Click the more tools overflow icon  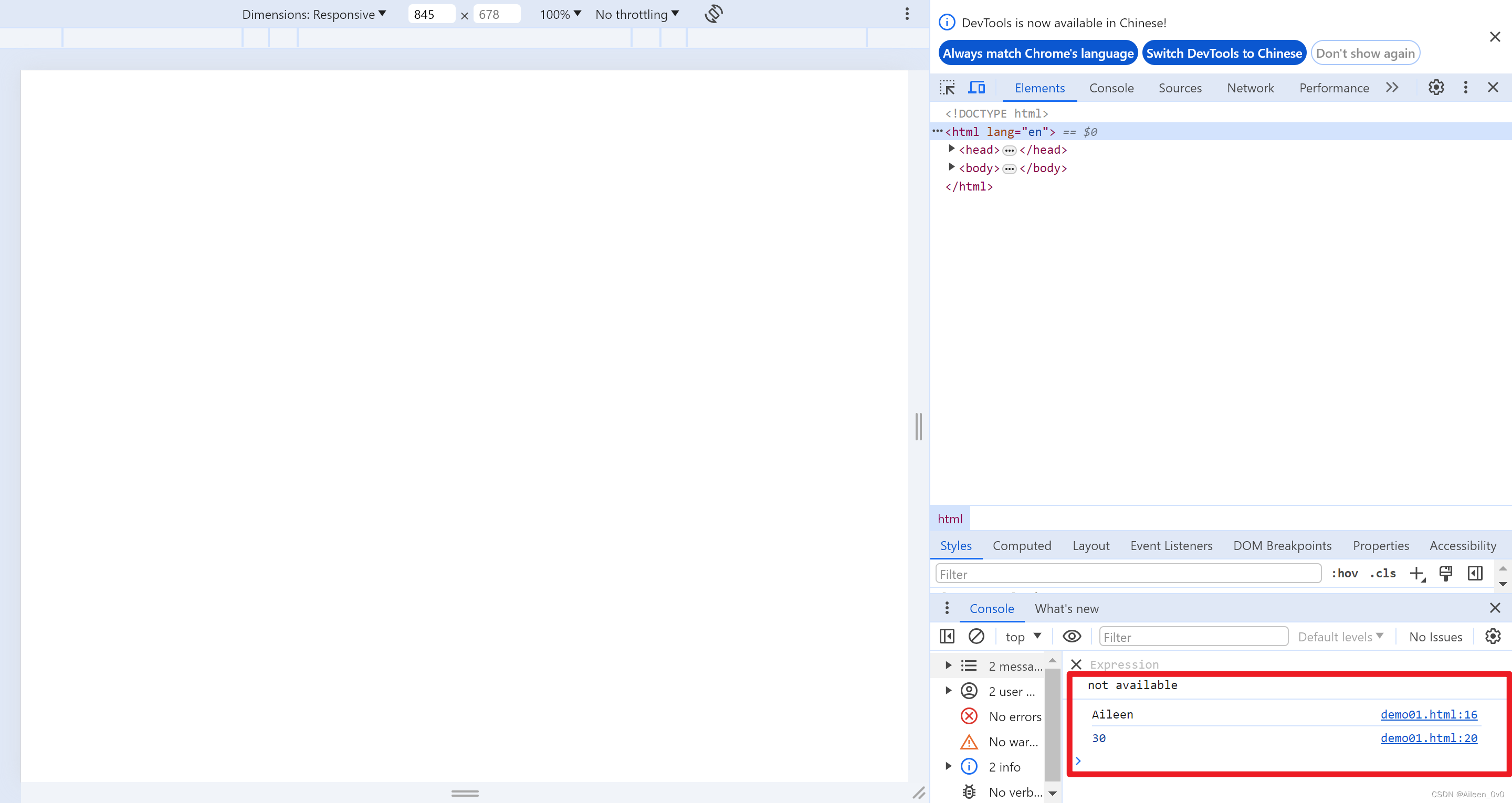point(1392,88)
